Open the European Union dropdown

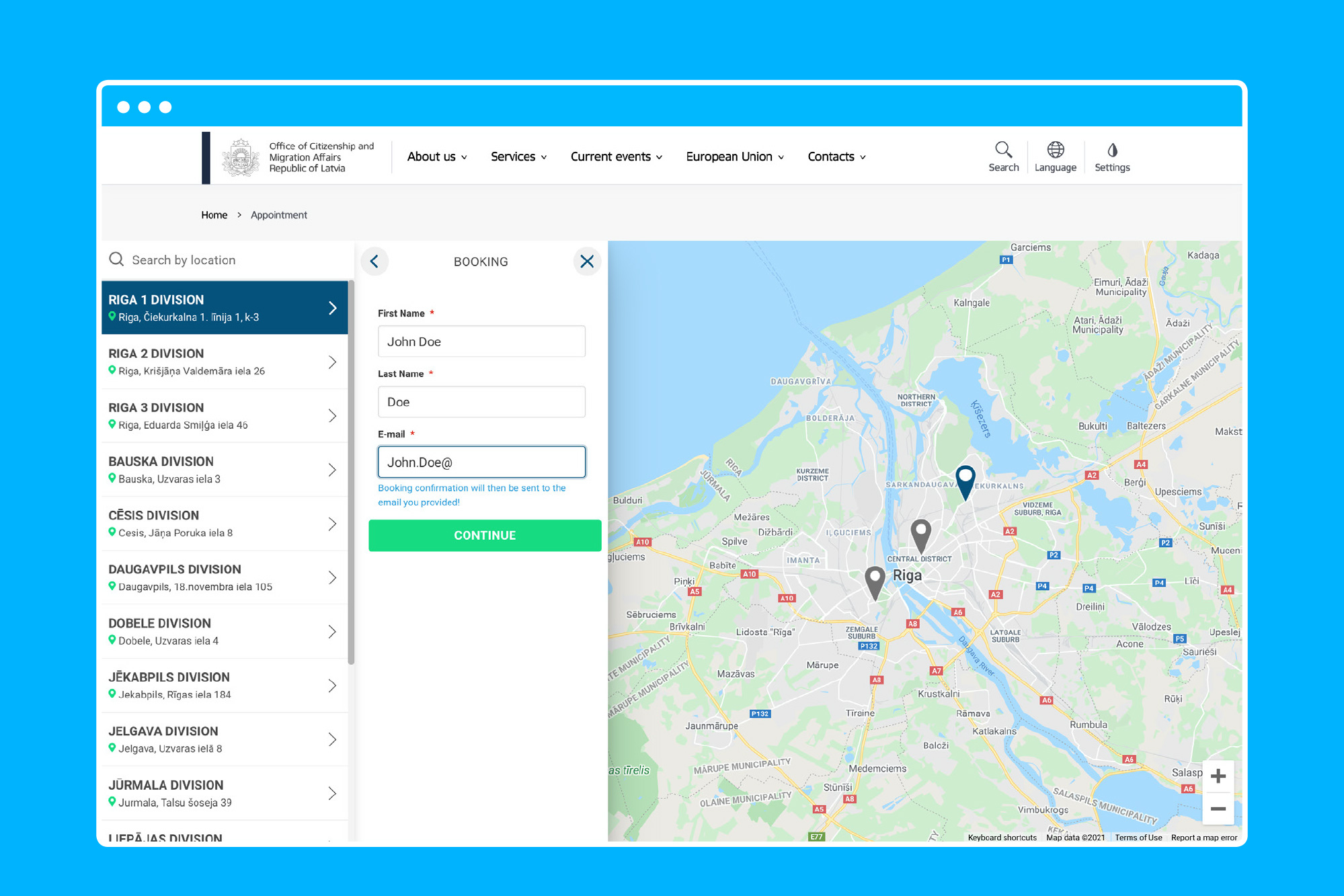click(735, 157)
